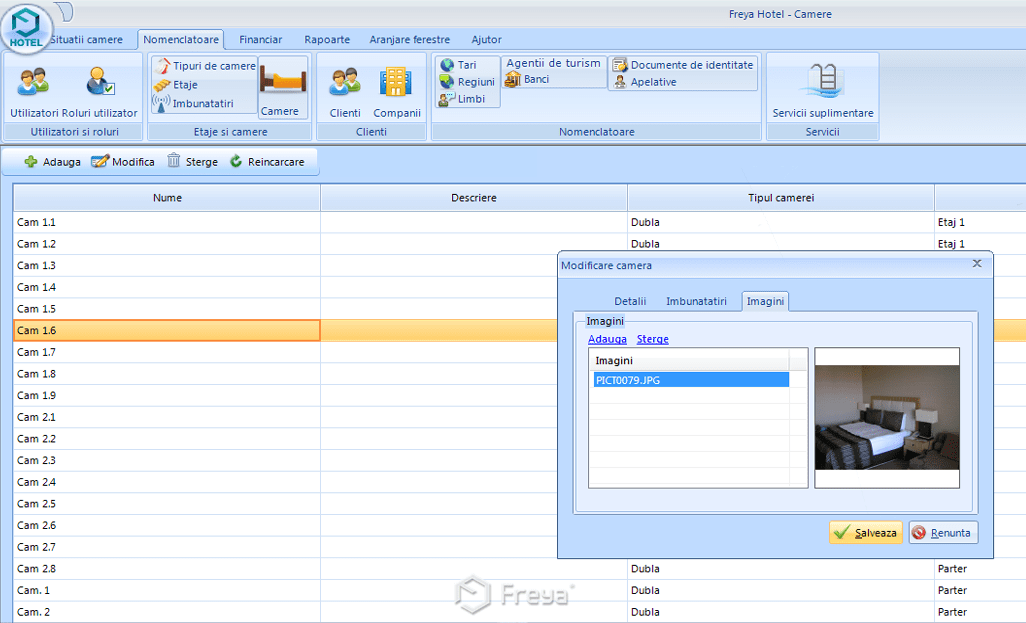This screenshot has width=1026, height=623.
Task: Select row Cam 1.7
Action: [167, 352]
